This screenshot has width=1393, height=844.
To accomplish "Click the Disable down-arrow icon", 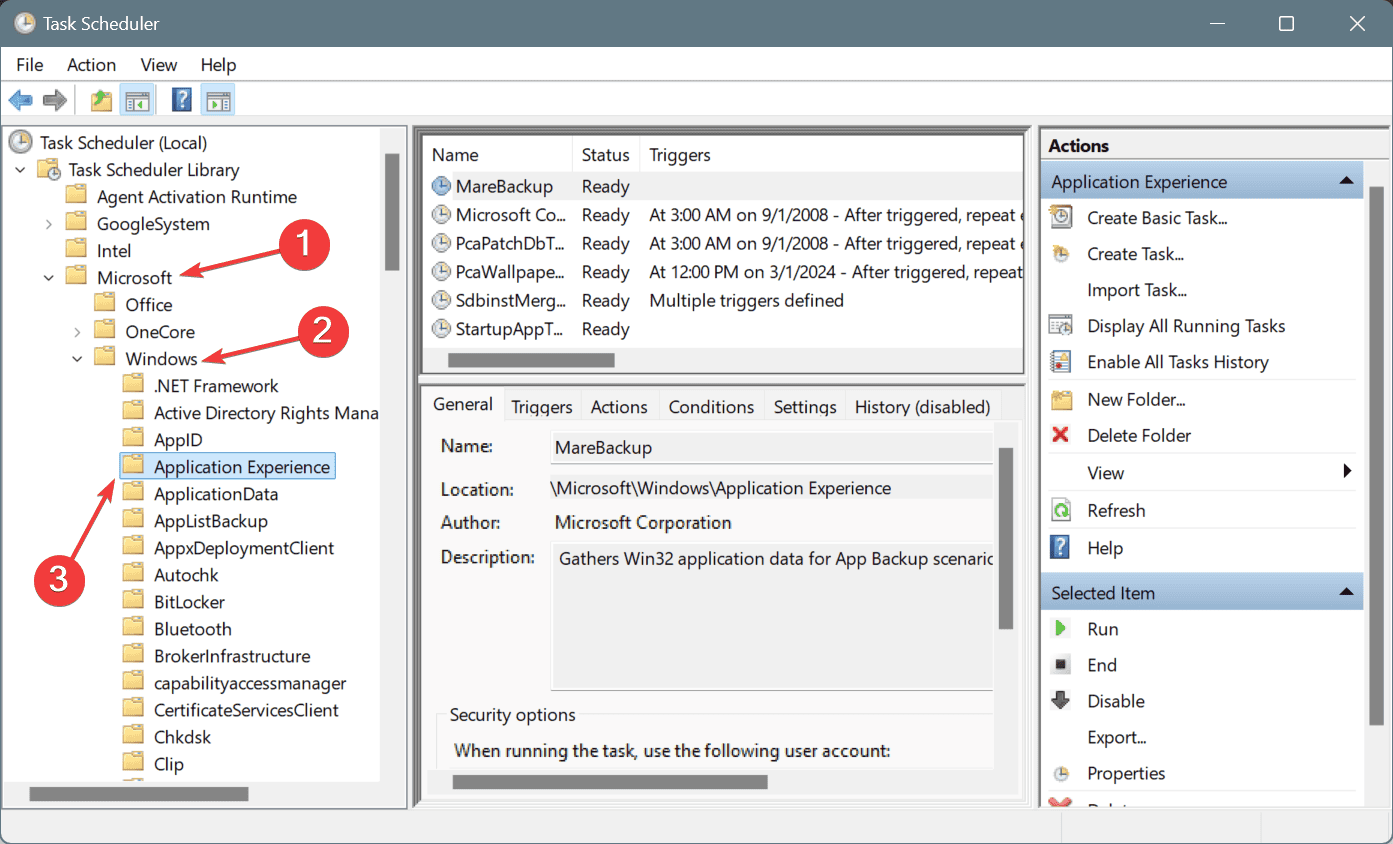I will click(1061, 701).
